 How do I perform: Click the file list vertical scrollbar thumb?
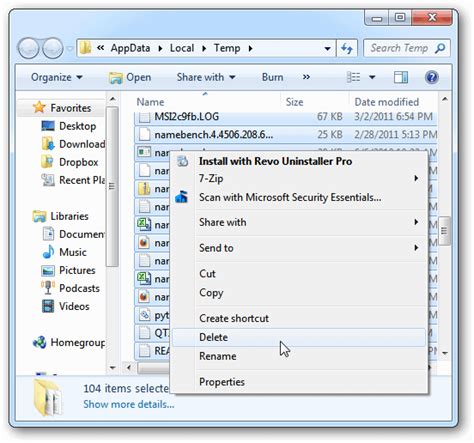444,231
